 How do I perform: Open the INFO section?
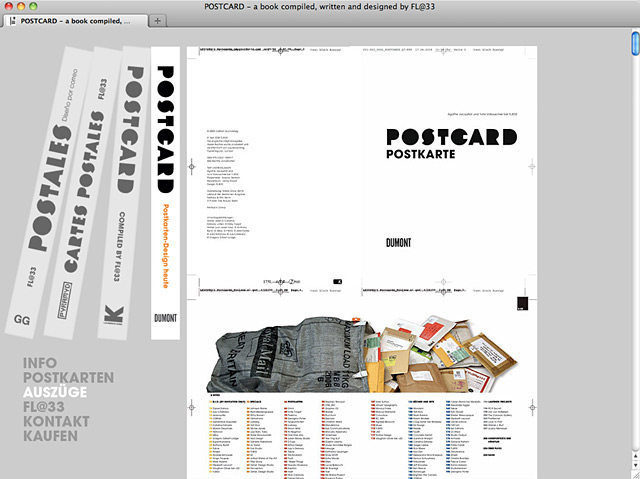[x=40, y=363]
